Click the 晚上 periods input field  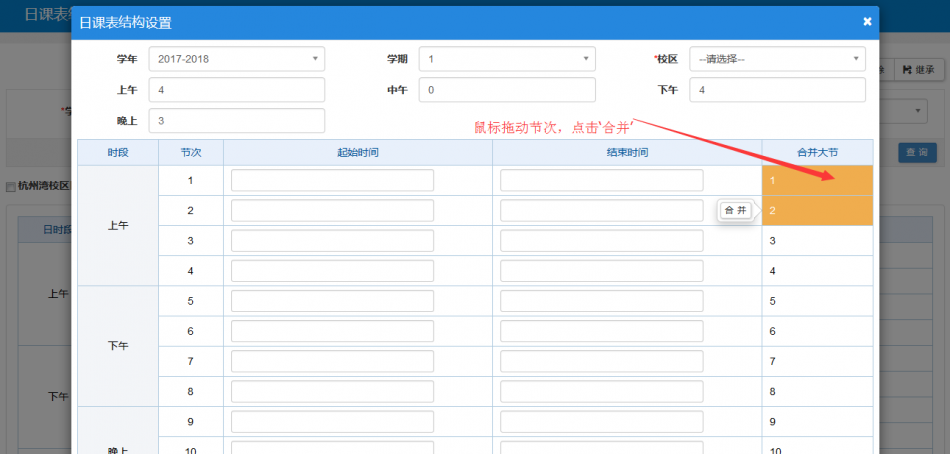[236, 121]
